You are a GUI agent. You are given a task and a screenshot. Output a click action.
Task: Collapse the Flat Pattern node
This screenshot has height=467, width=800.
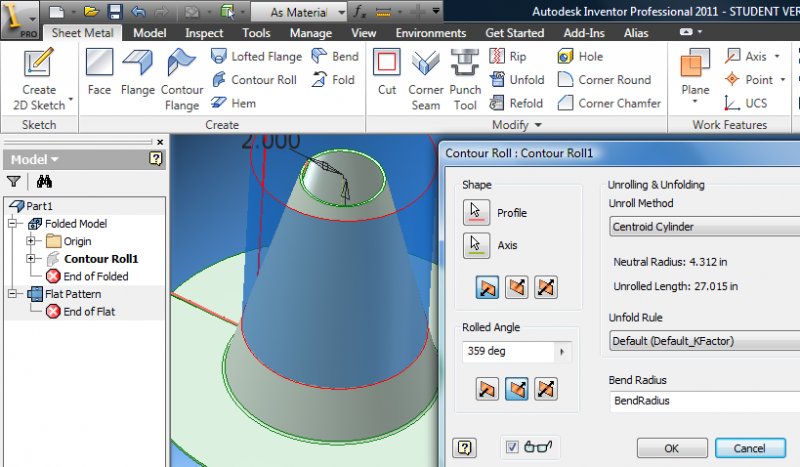click(13, 293)
